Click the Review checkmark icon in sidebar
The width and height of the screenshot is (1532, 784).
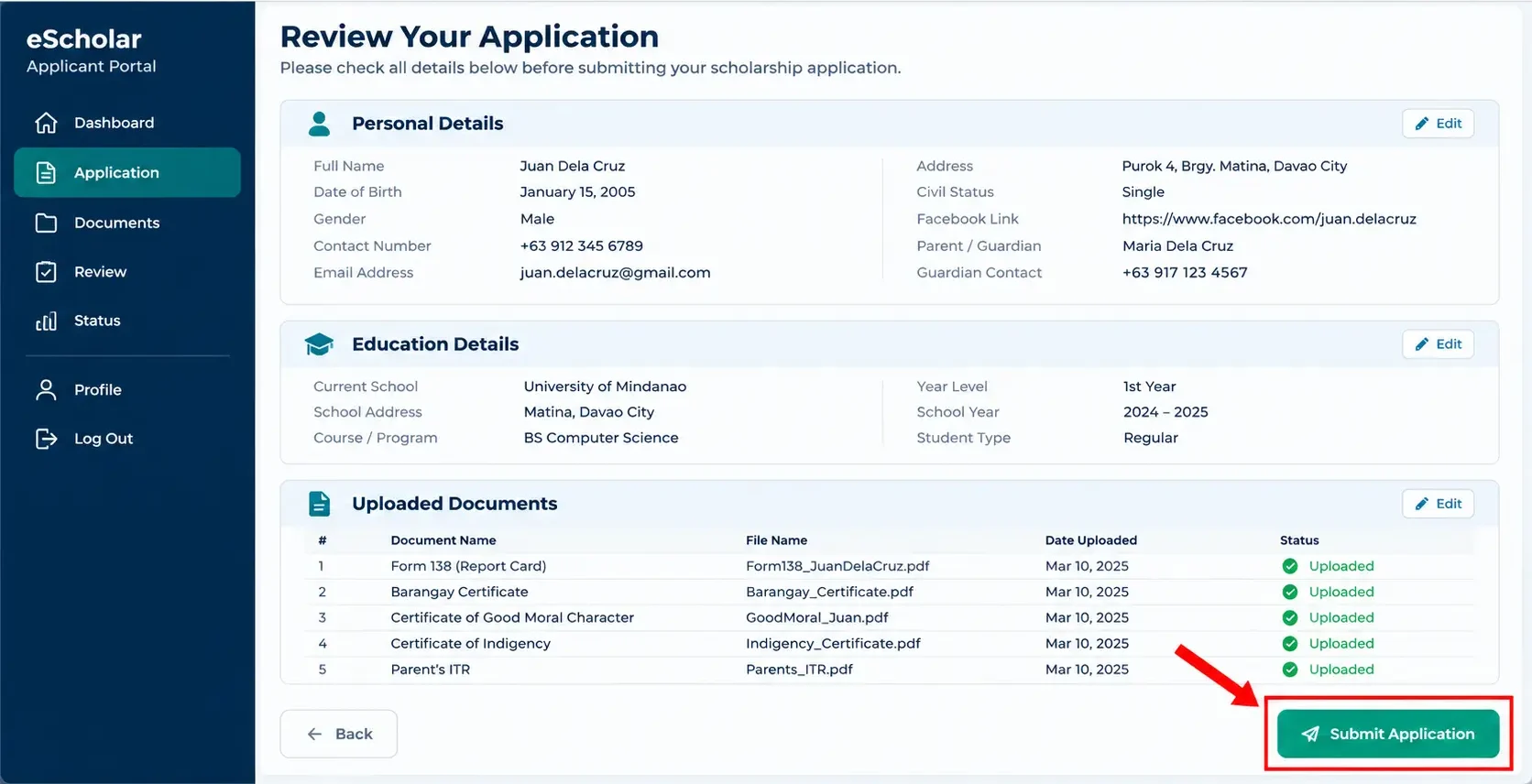click(46, 272)
